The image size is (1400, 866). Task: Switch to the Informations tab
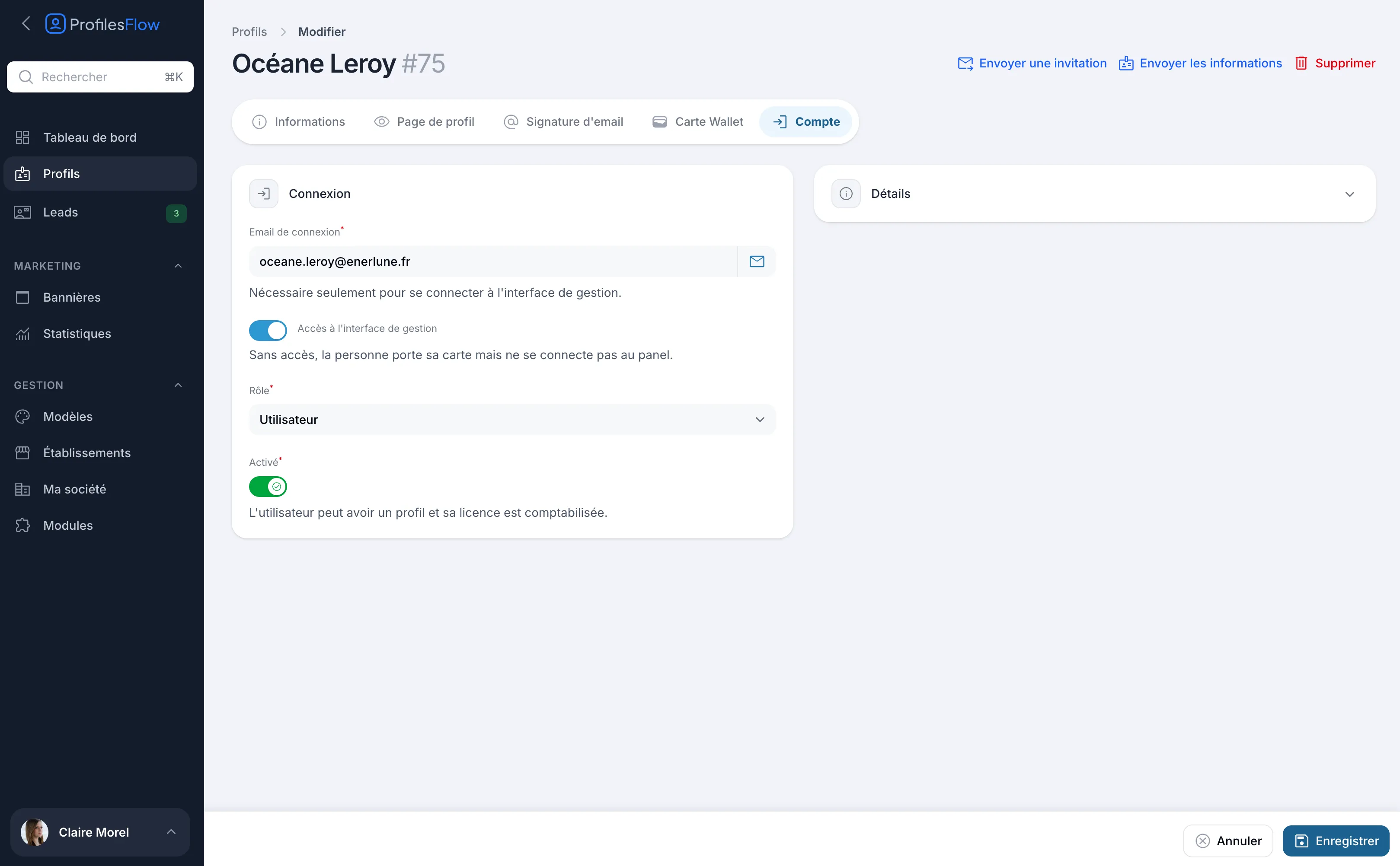(x=299, y=121)
